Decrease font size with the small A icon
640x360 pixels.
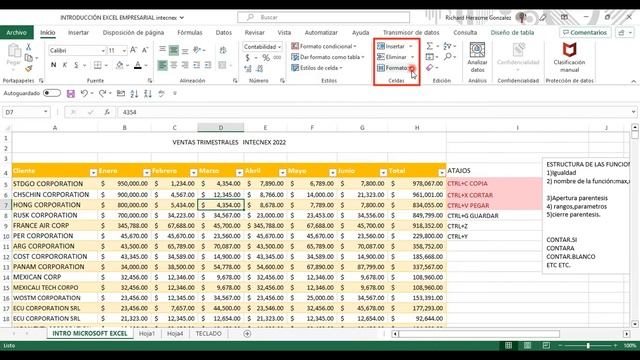click(144, 50)
